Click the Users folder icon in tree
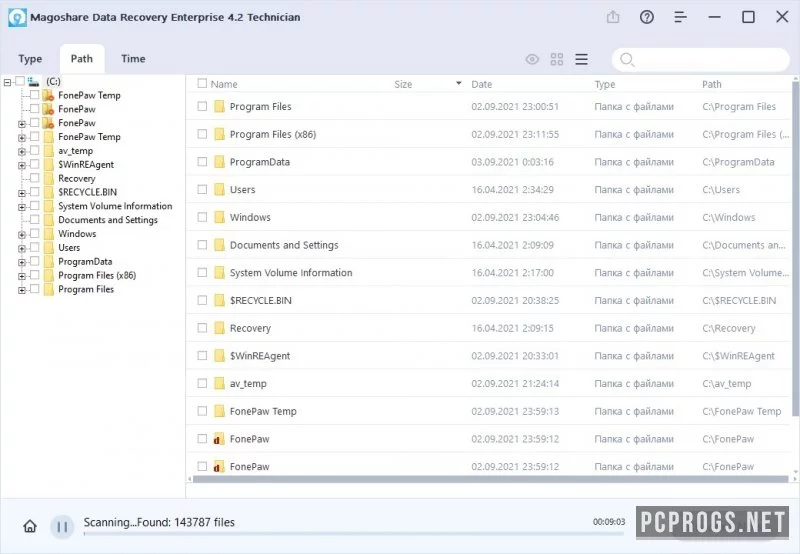 point(48,247)
